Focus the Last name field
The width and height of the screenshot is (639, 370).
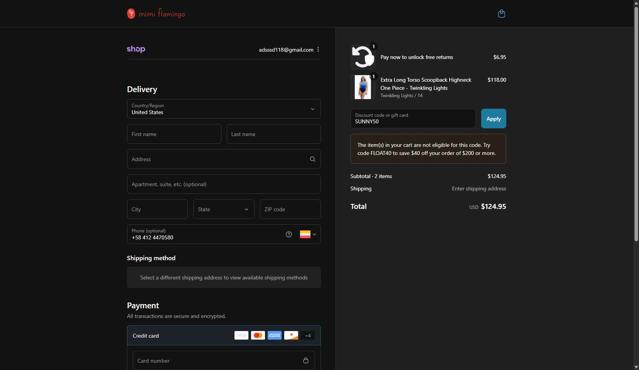(273, 134)
